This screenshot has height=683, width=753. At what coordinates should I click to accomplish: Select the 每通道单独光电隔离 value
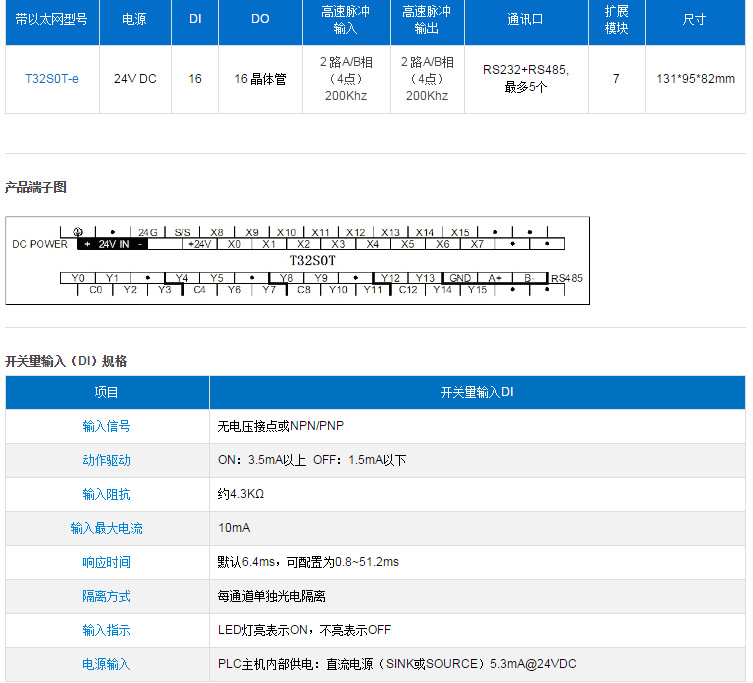(x=271, y=596)
